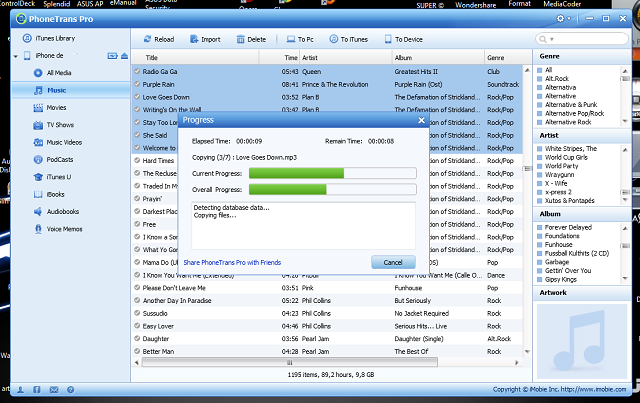Click the help question mark icon
This screenshot has width=640, height=403.
pyautogui.click(x=71, y=390)
